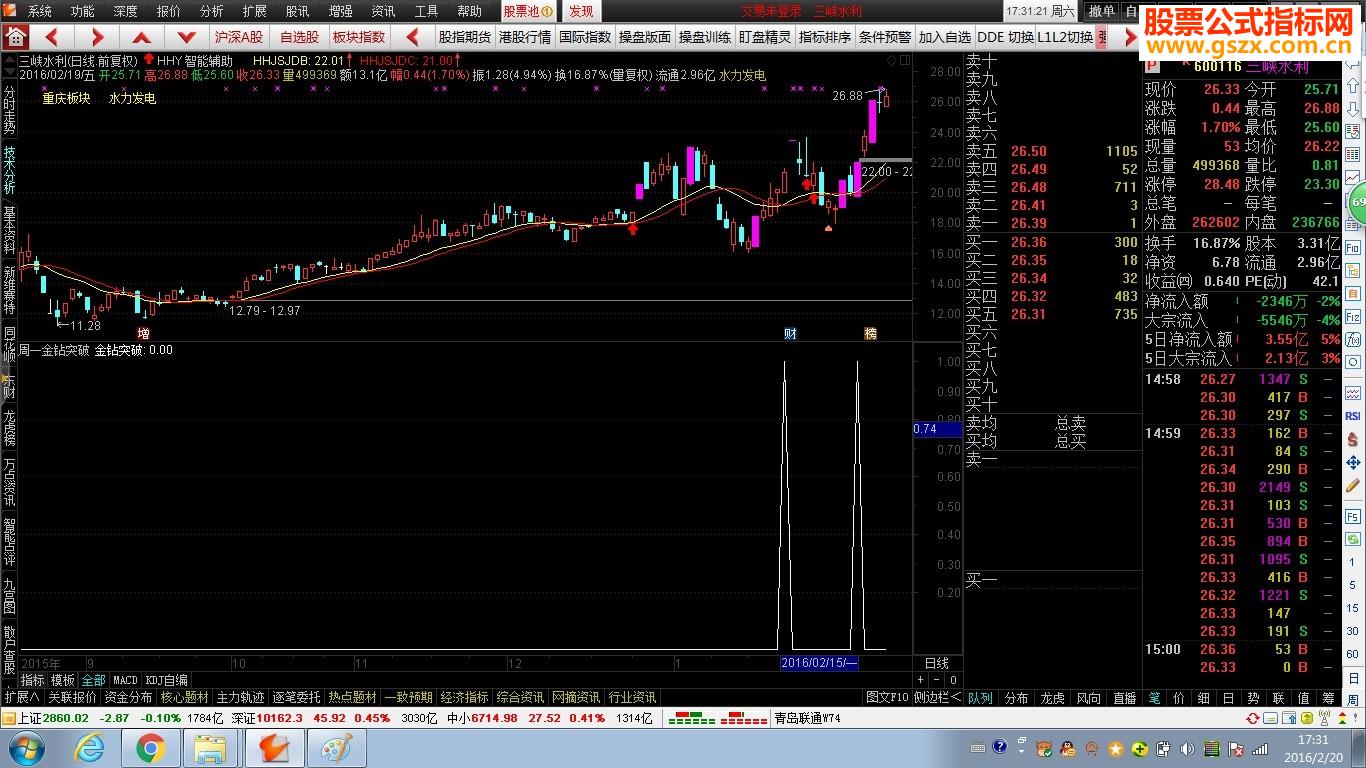
Task: Open the 功能 menu
Action: click(x=83, y=11)
